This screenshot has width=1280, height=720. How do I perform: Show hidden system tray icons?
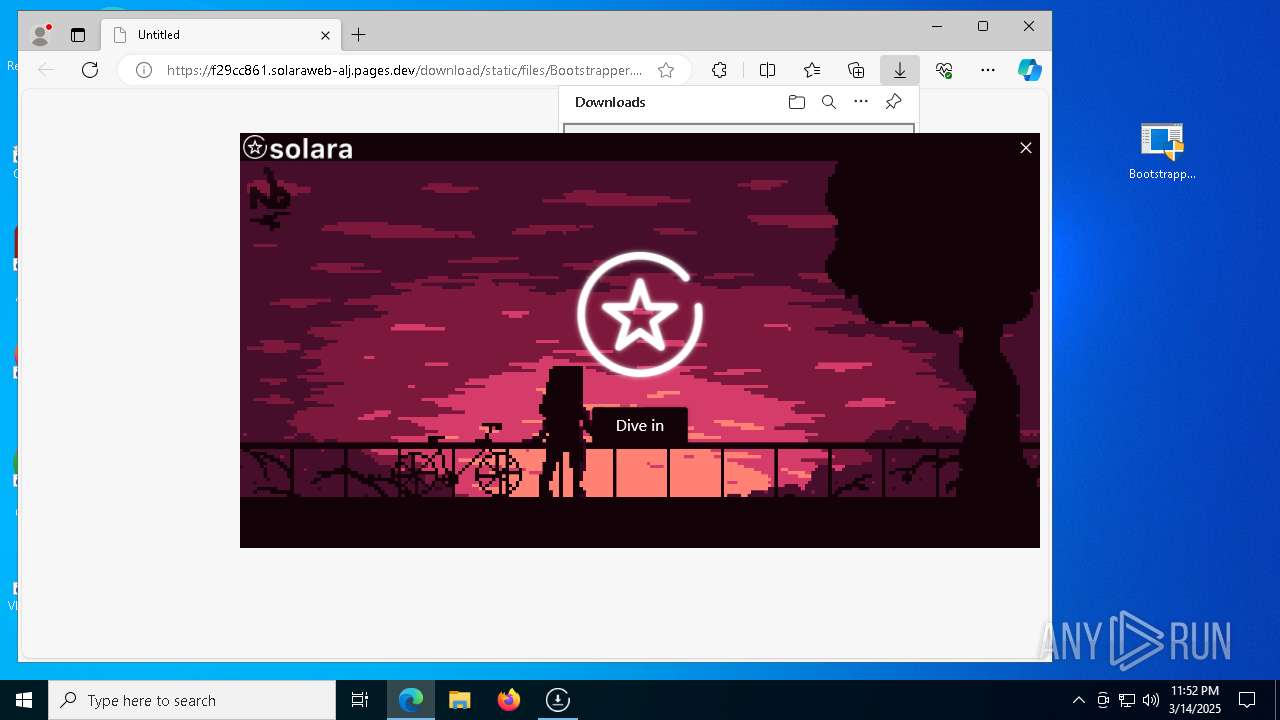[1078, 700]
